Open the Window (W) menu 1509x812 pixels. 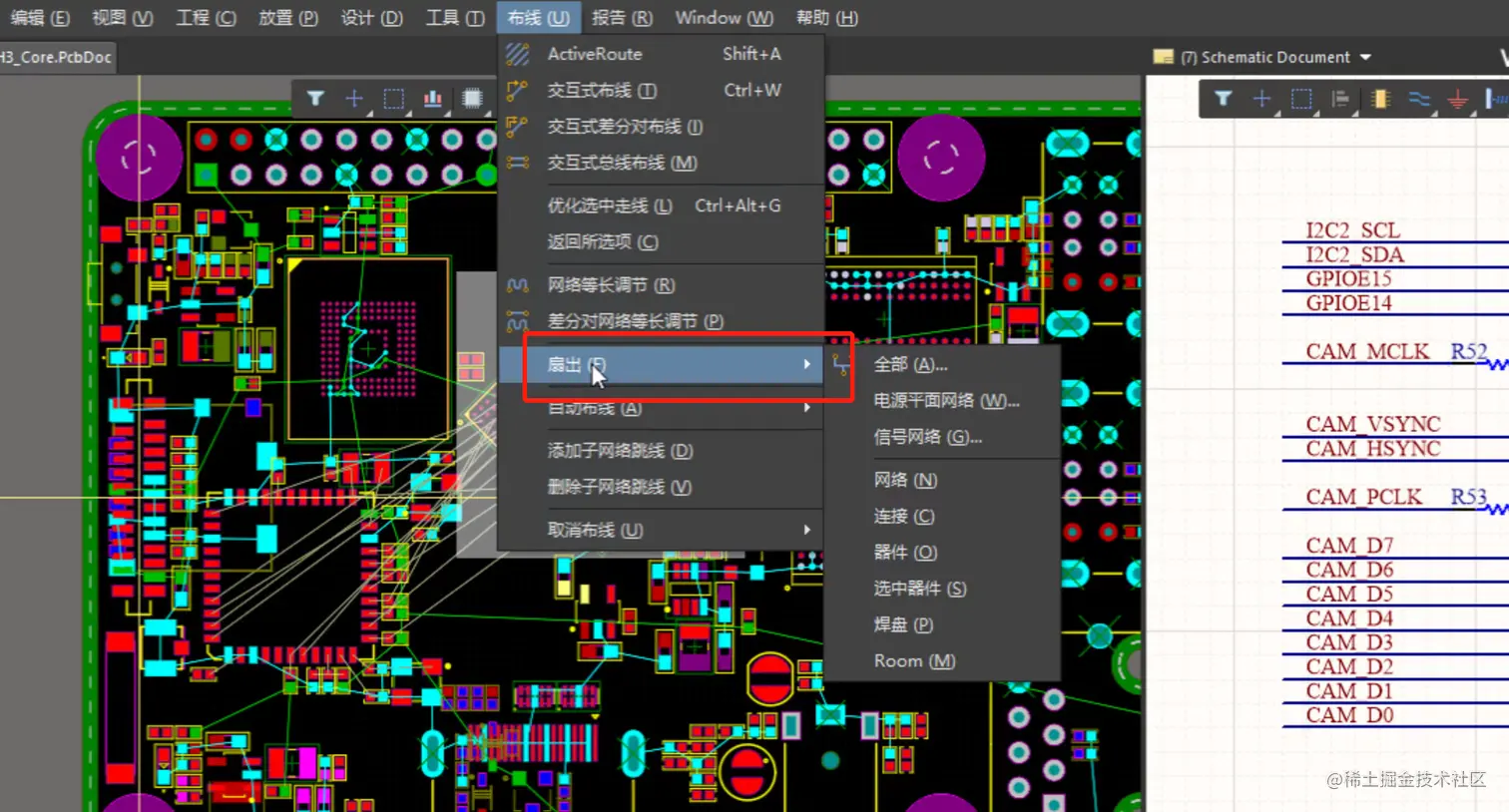pos(724,17)
